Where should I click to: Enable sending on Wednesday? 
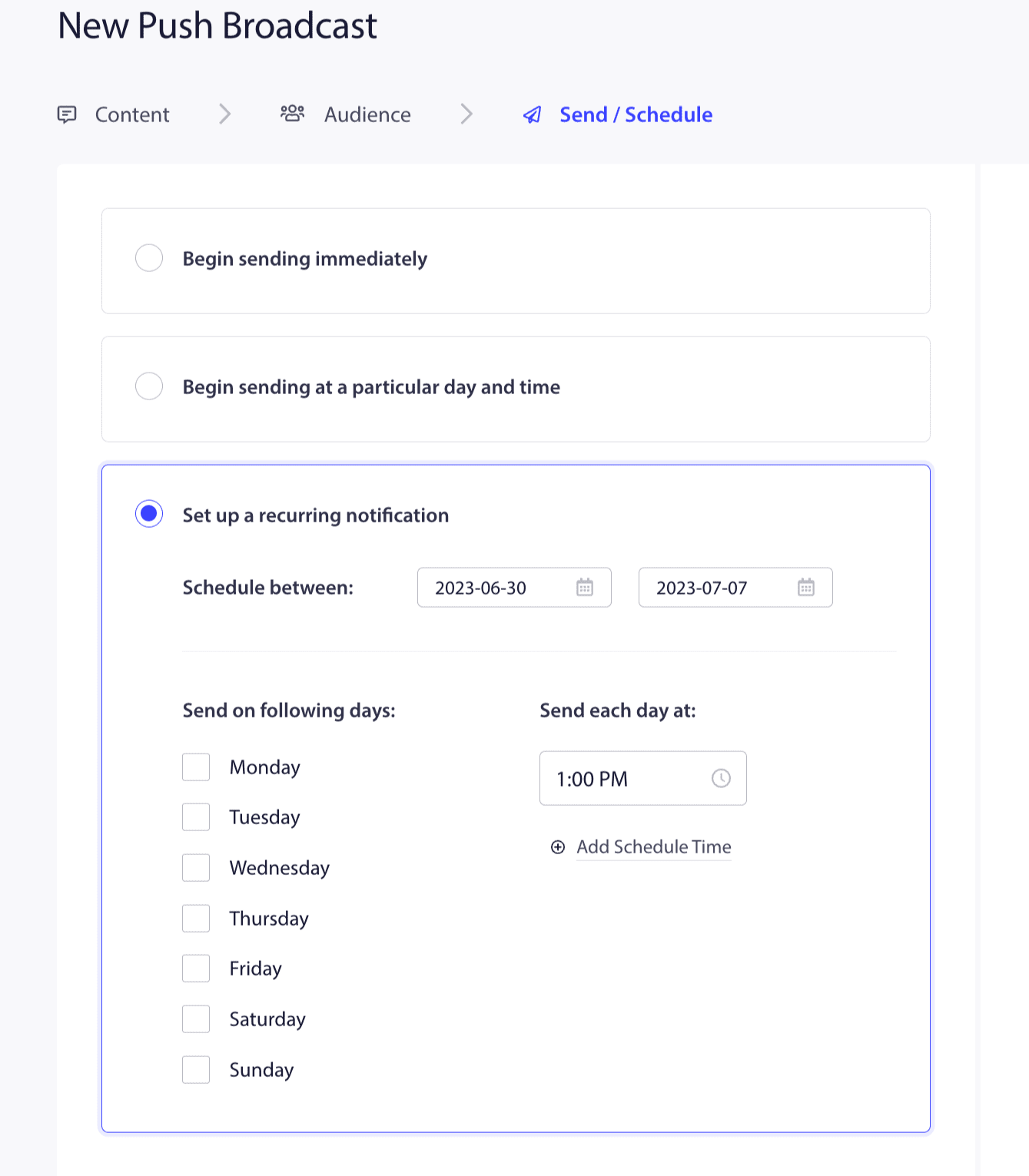tap(196, 867)
